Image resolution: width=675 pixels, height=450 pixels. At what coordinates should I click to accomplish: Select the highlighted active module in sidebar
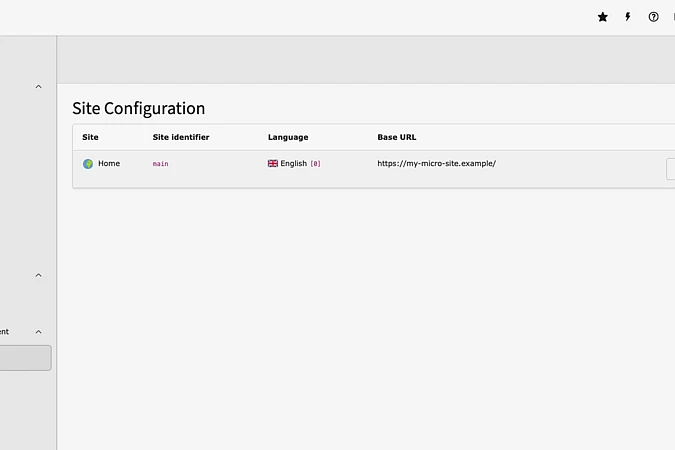point(25,358)
